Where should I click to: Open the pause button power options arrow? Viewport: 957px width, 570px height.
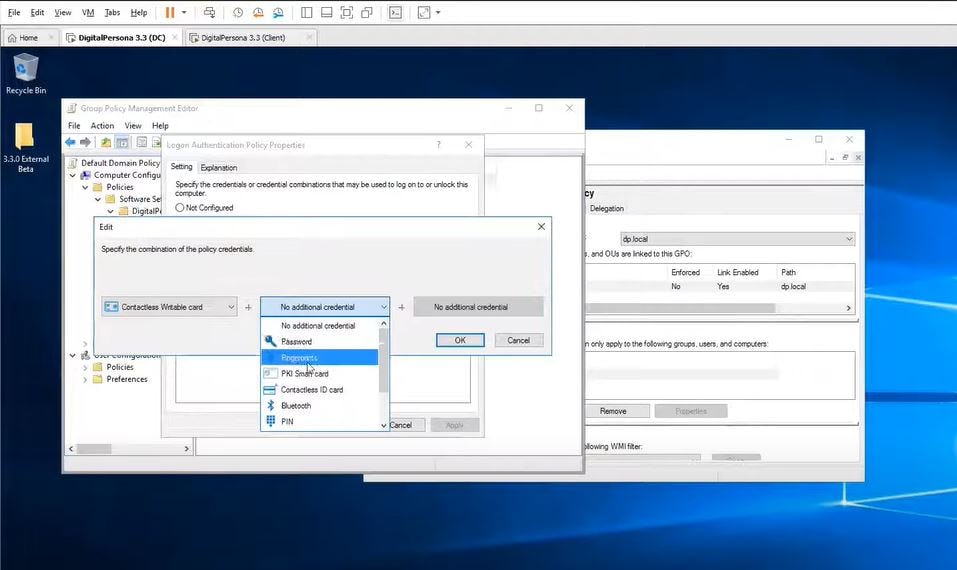point(184,12)
